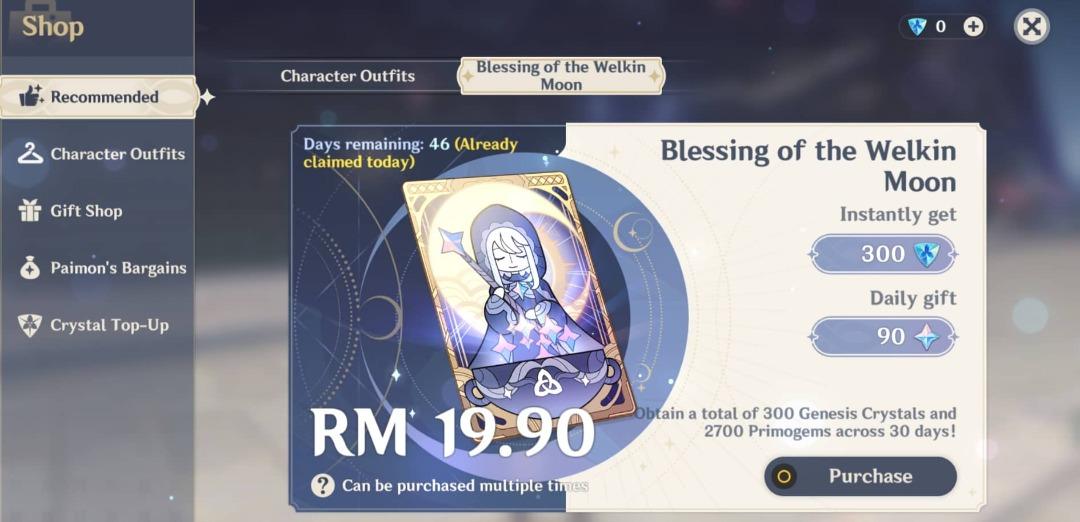This screenshot has width=1080, height=522.
Task: Click the question mark help icon
Action: [x=322, y=486]
